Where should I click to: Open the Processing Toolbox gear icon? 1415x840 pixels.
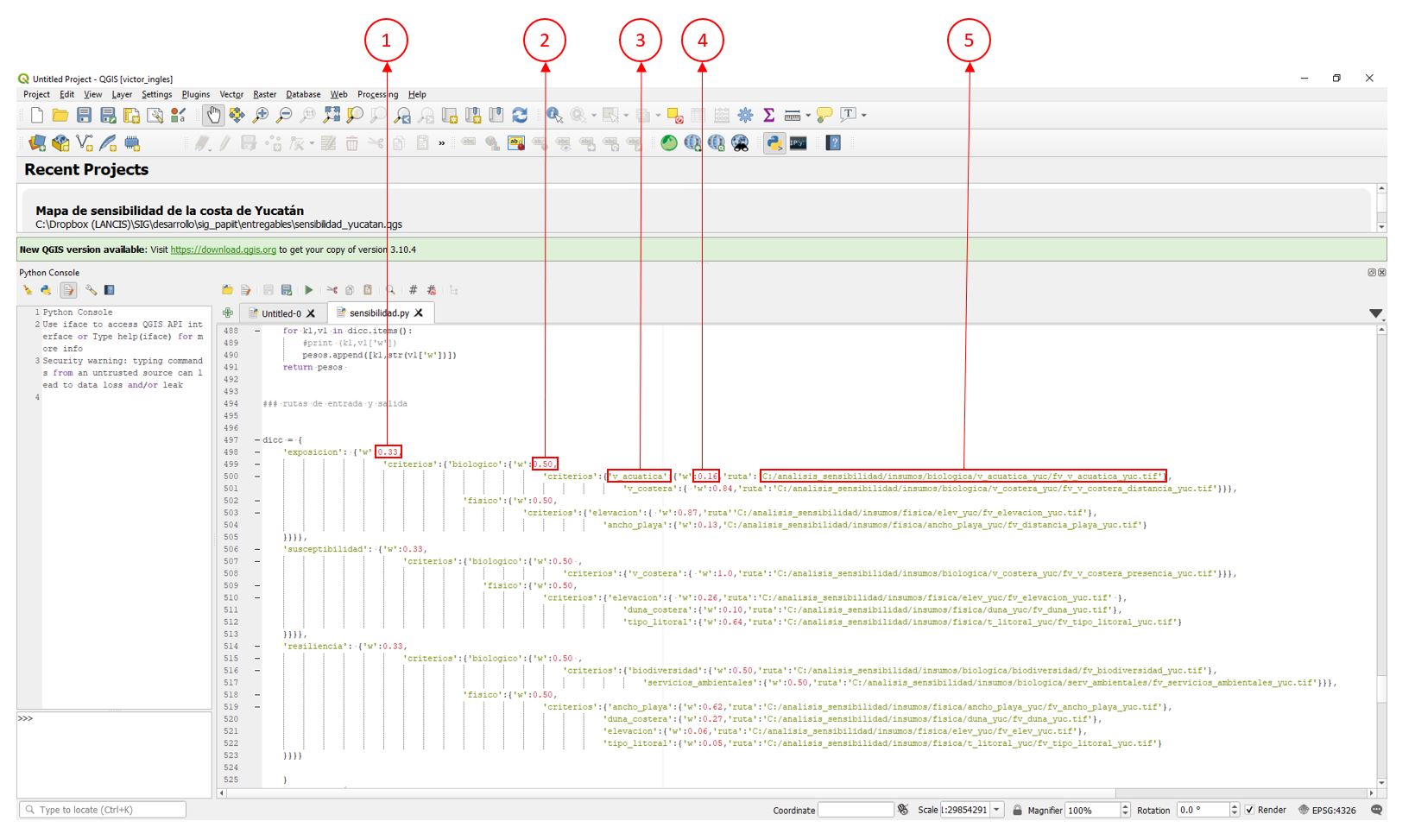[x=745, y=115]
